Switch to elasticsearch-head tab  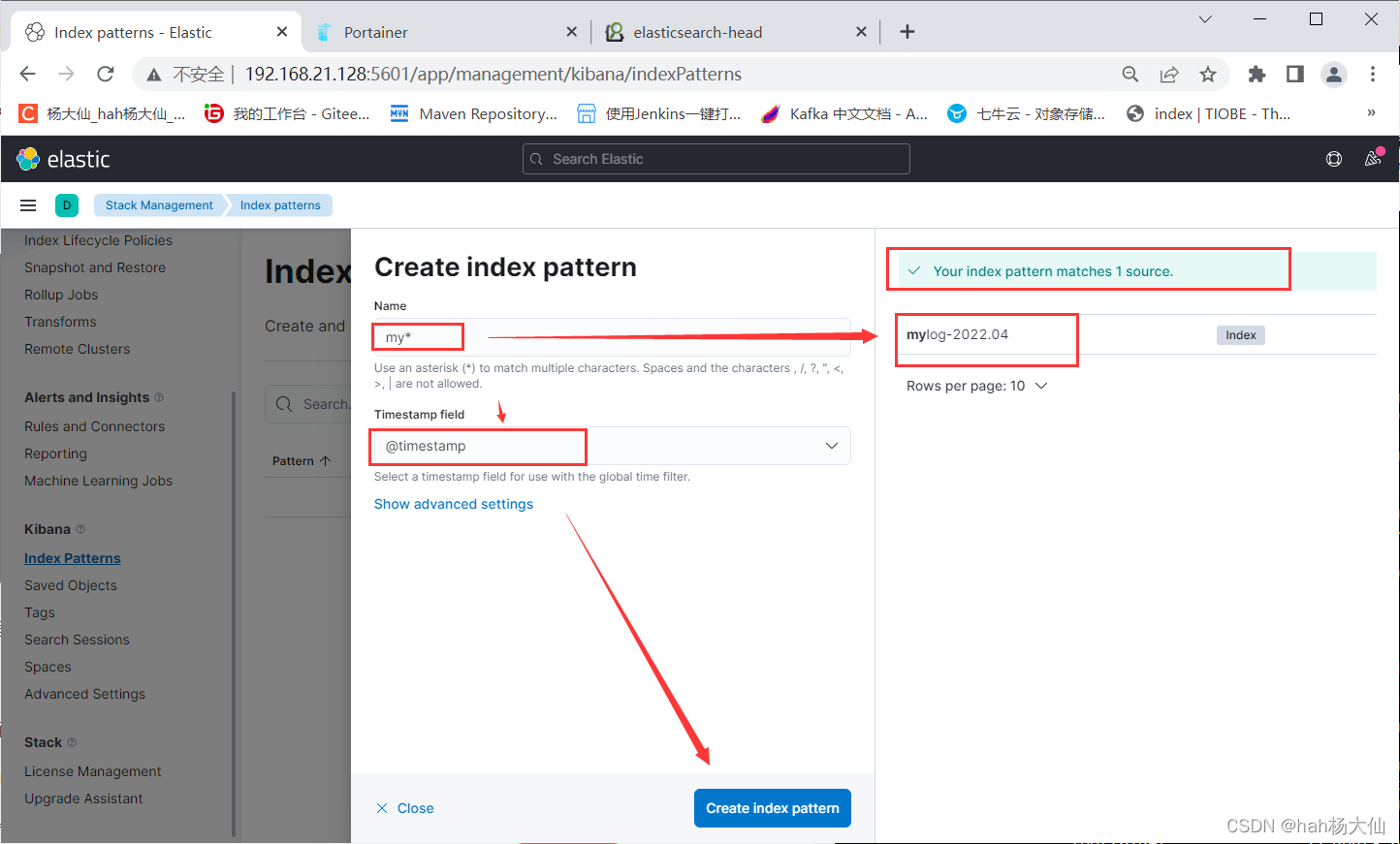[737, 32]
